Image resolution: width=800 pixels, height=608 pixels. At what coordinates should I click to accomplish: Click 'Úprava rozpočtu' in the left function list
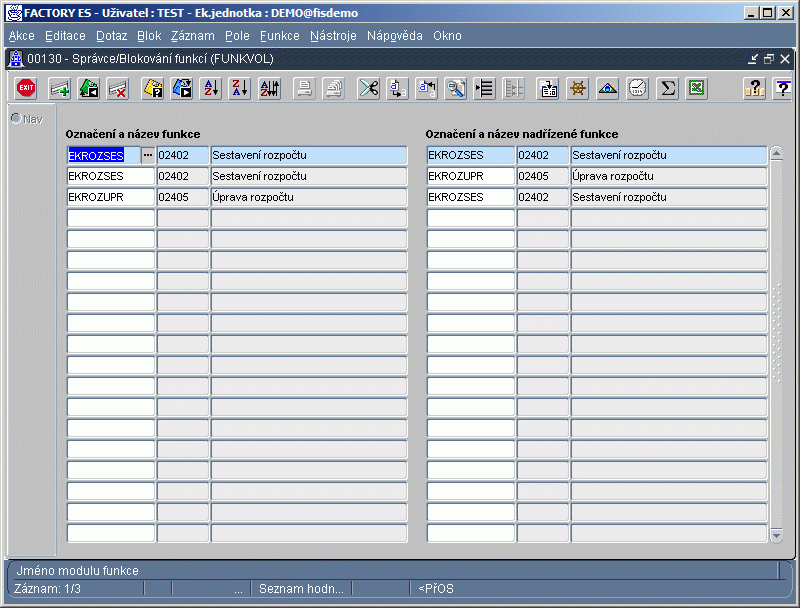309,197
